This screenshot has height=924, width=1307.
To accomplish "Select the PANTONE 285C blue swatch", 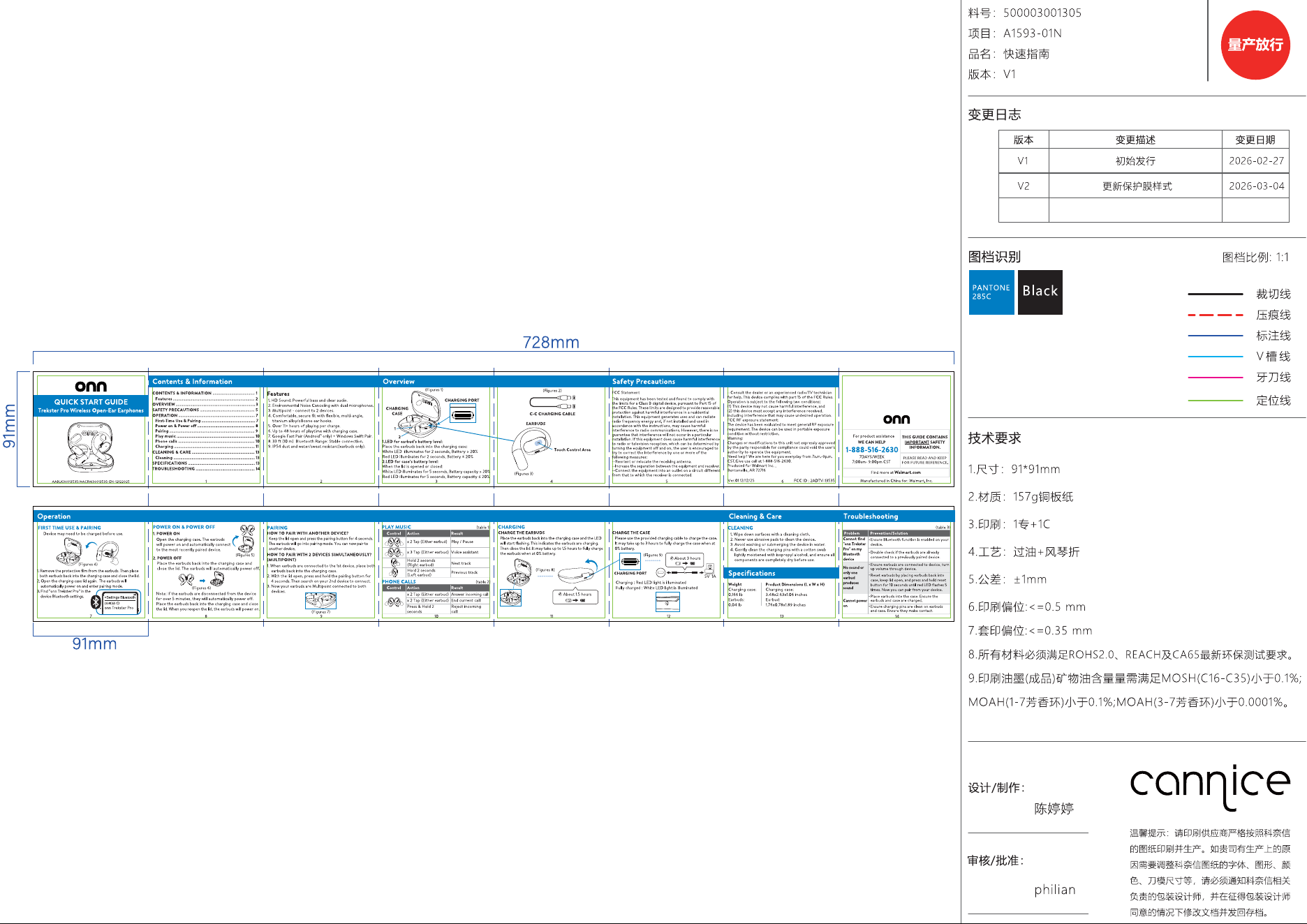I will [991, 292].
